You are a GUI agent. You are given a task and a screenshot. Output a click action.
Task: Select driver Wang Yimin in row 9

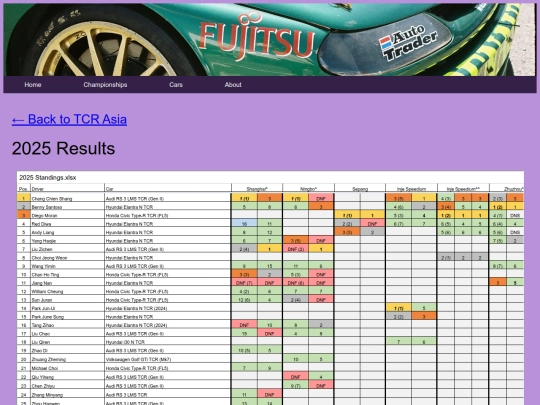pos(43,266)
